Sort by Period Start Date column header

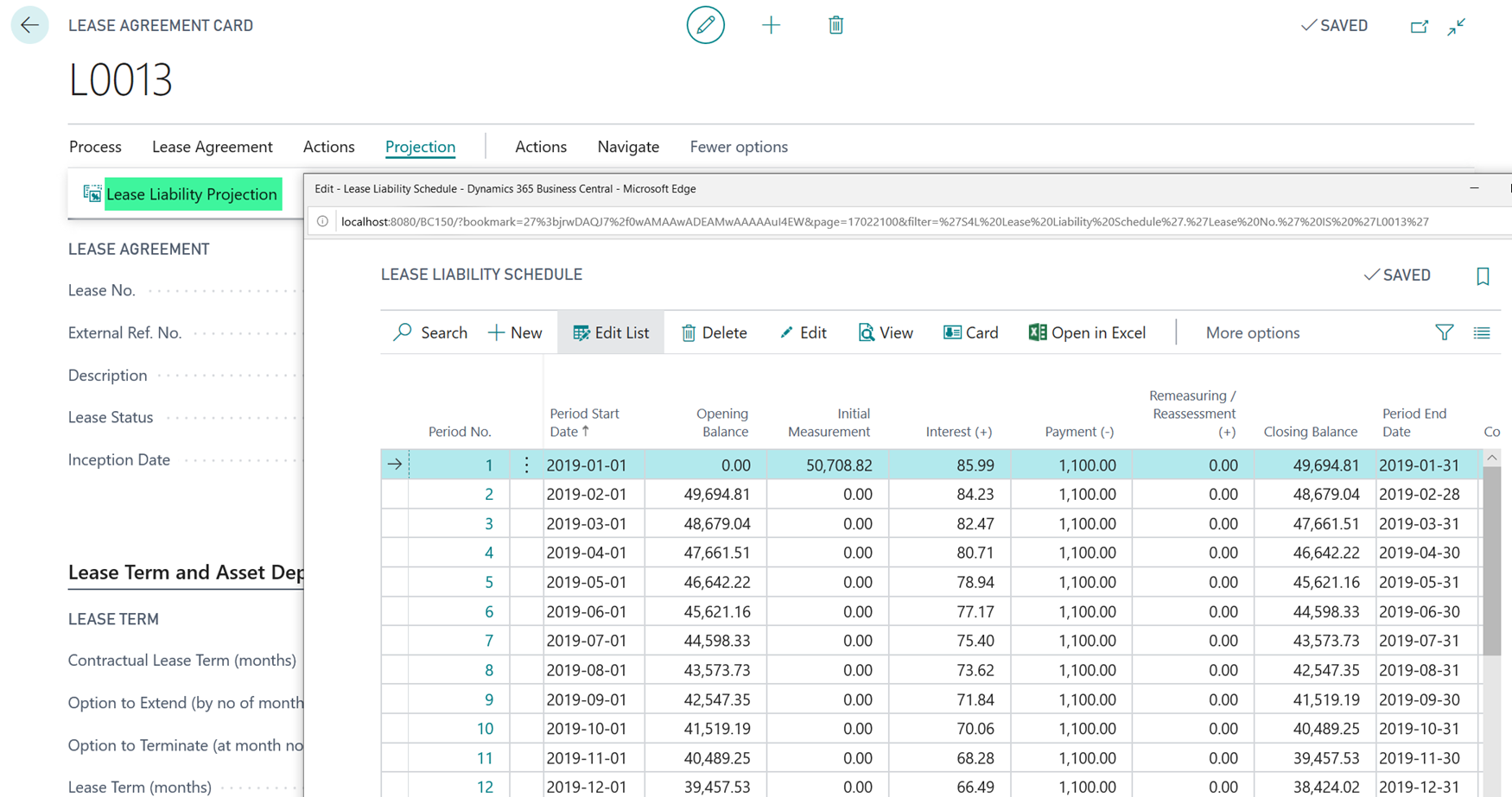pos(584,422)
